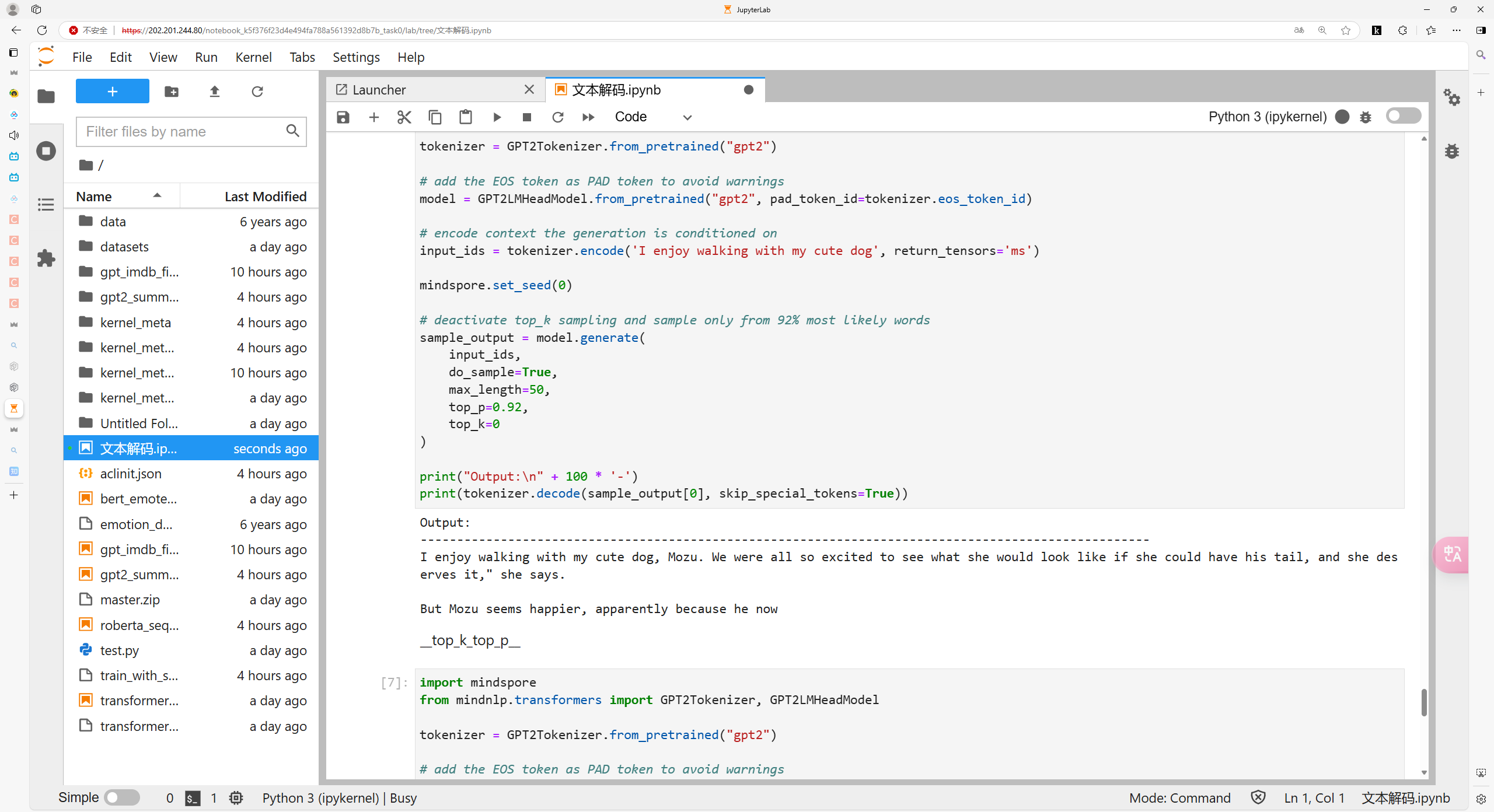Open the File menu

[x=82, y=57]
